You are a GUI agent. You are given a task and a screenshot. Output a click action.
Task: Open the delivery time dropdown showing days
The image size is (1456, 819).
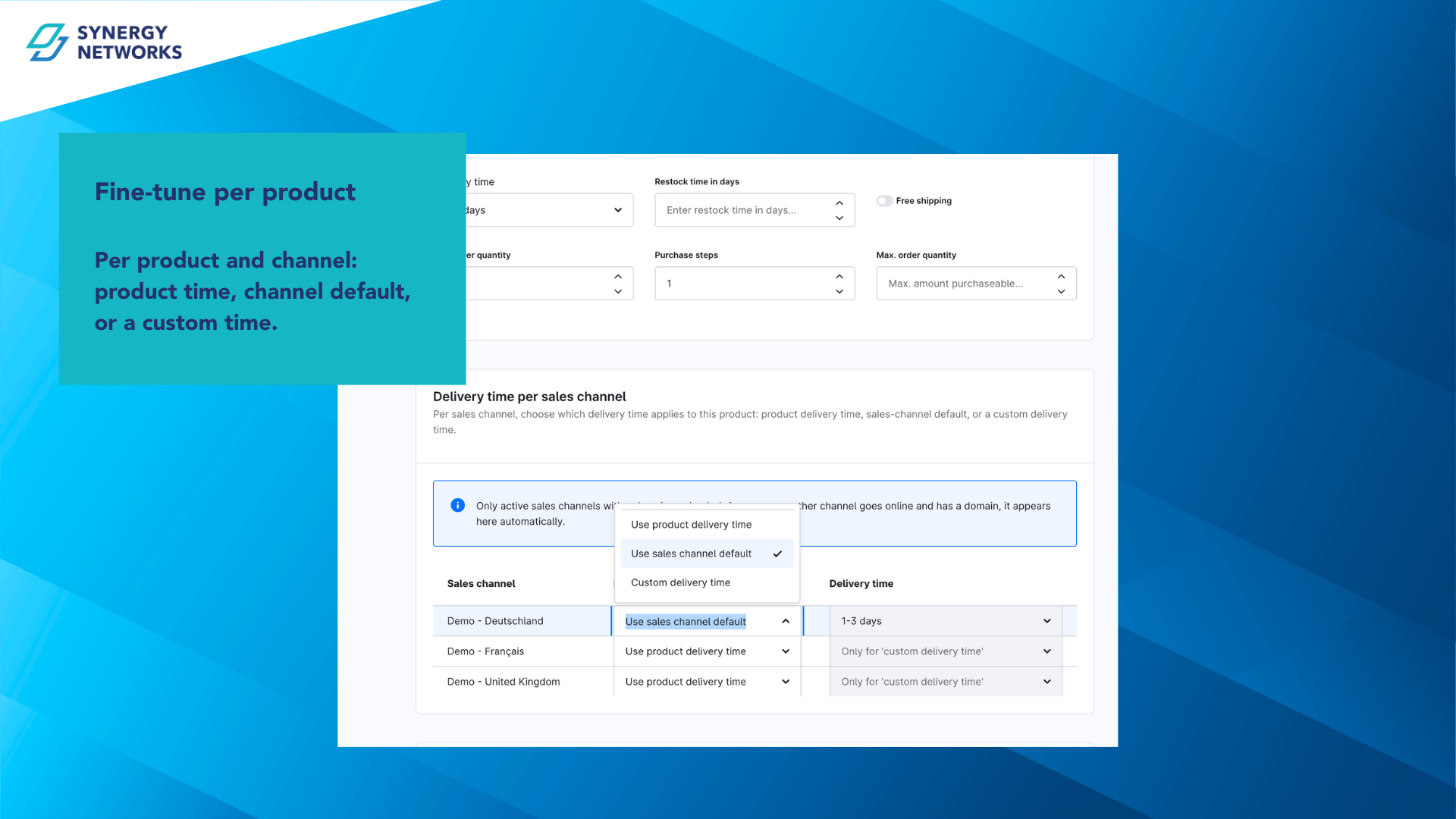click(549, 210)
